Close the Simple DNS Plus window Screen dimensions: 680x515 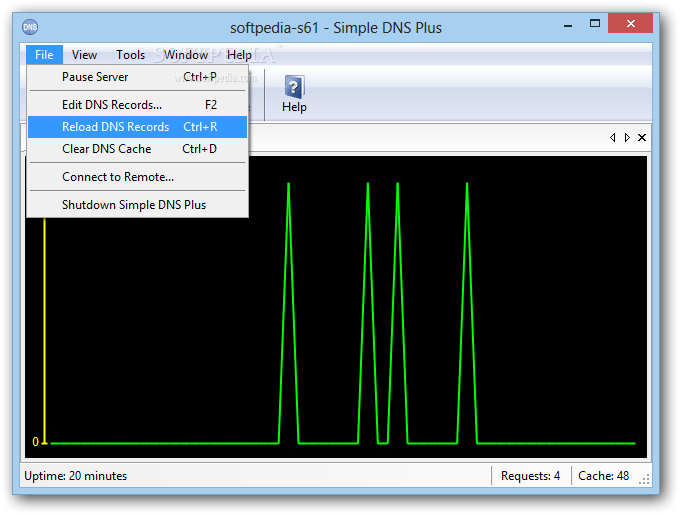click(631, 23)
